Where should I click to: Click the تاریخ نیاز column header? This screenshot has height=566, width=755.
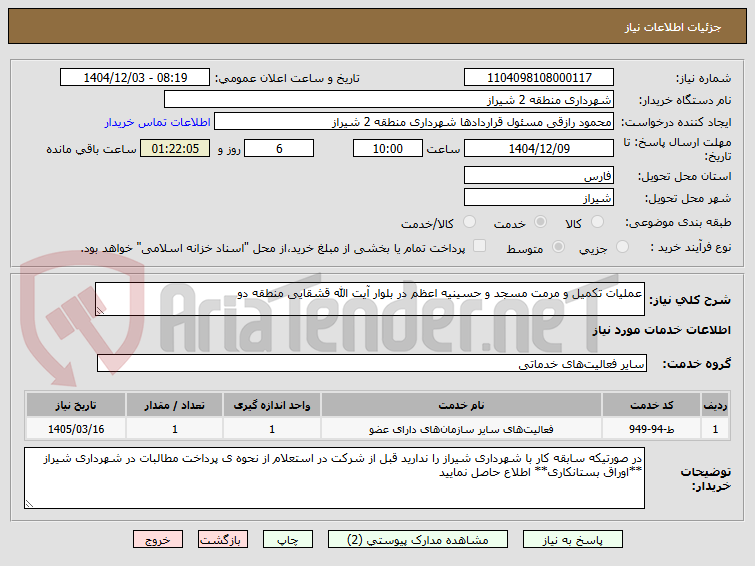76,405
